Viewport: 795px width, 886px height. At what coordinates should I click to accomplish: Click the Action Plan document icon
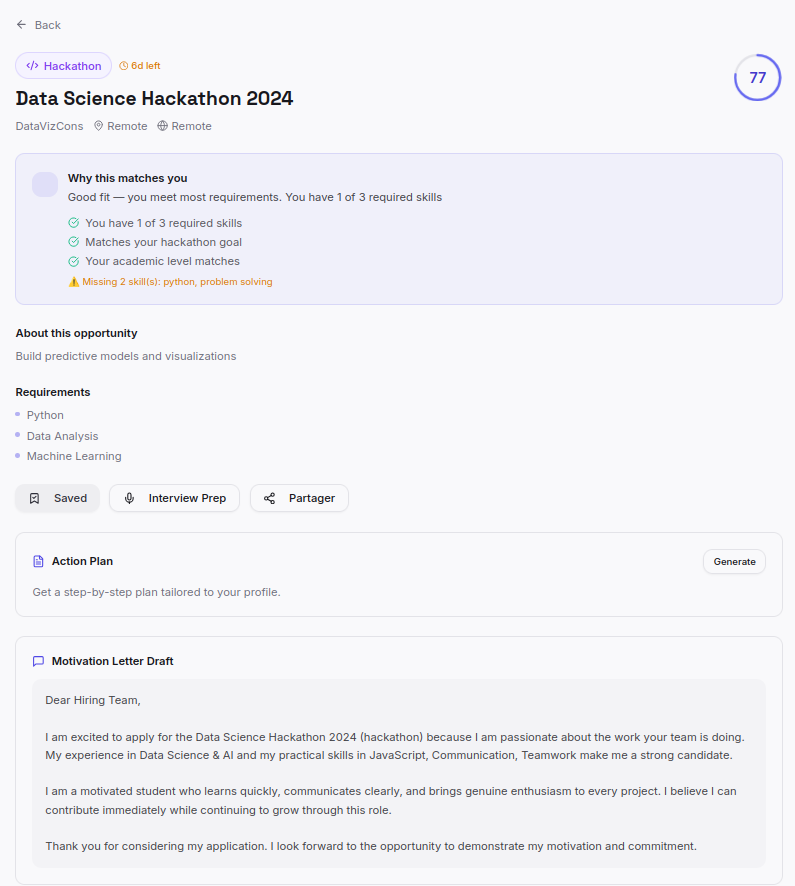[39, 561]
